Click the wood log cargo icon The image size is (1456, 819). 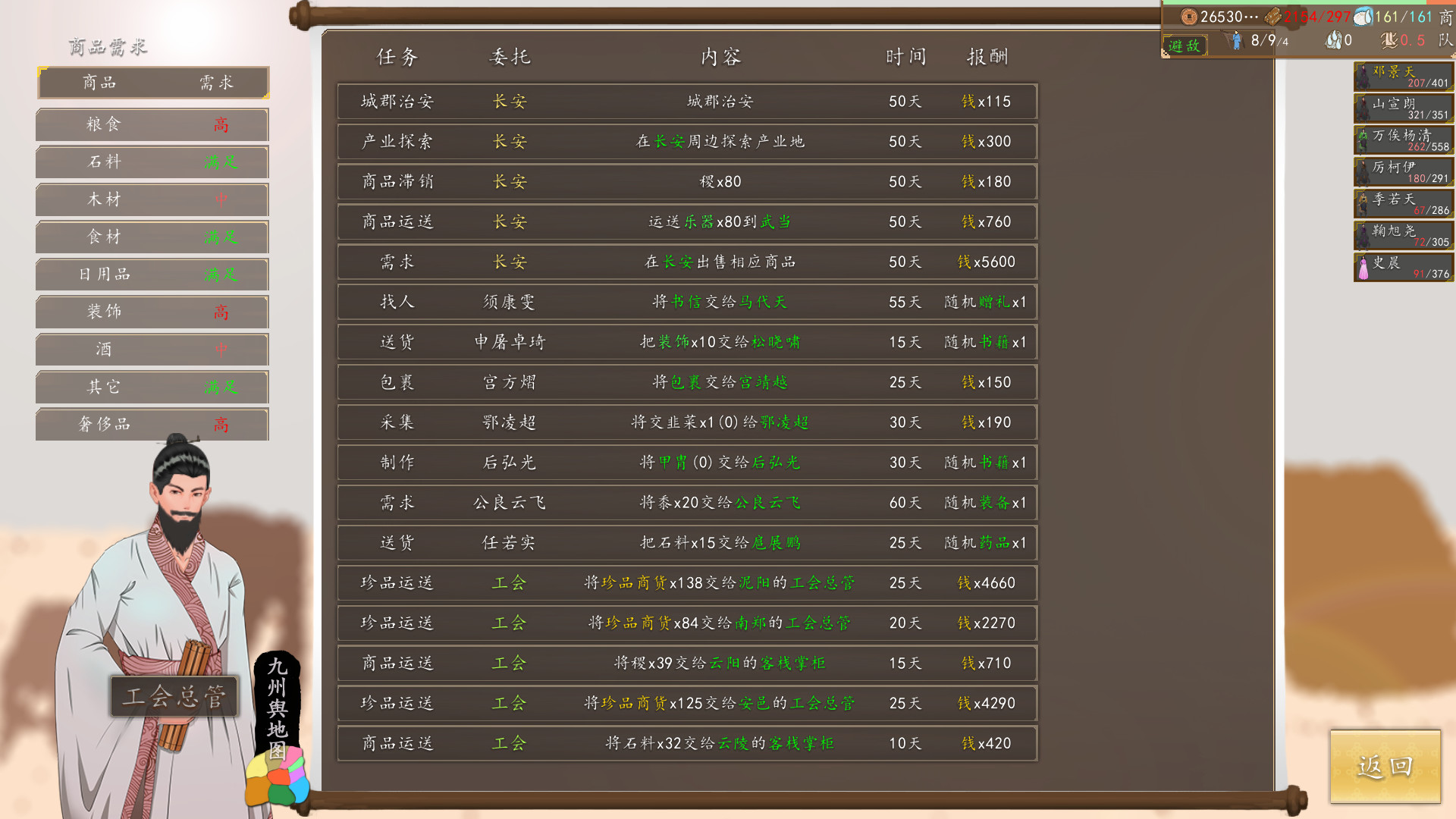point(1273,17)
